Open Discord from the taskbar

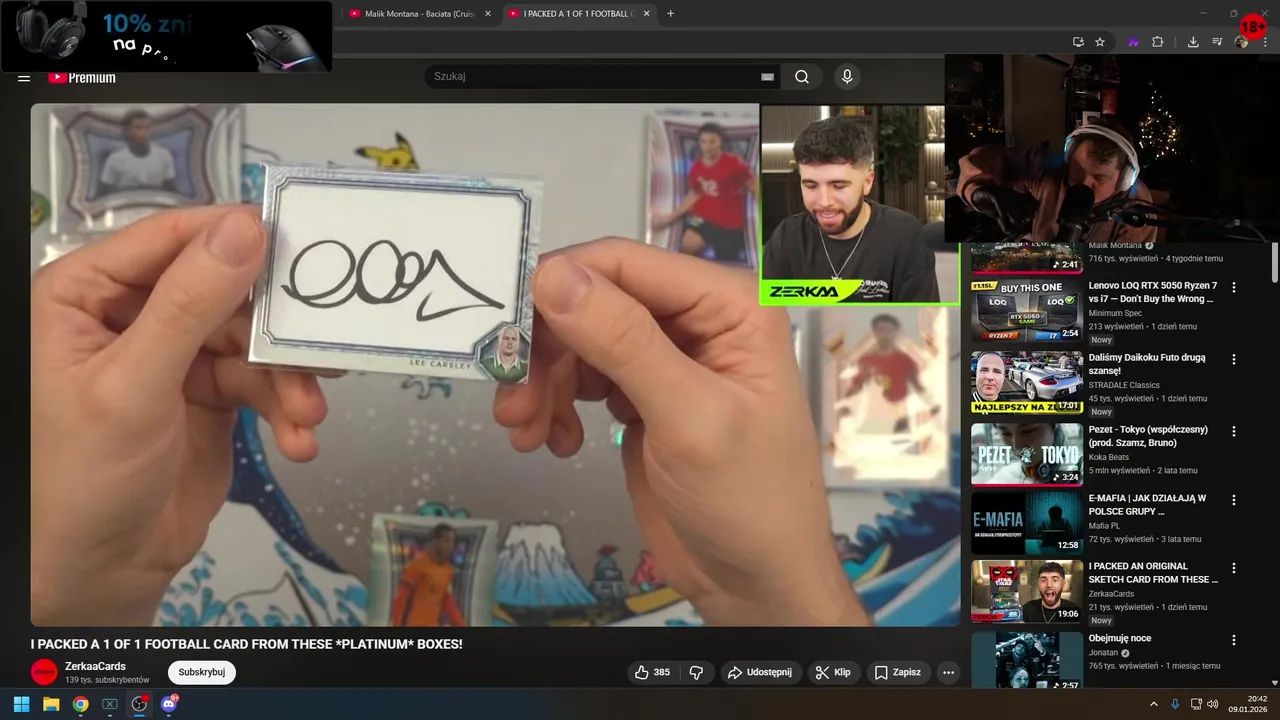(x=169, y=704)
